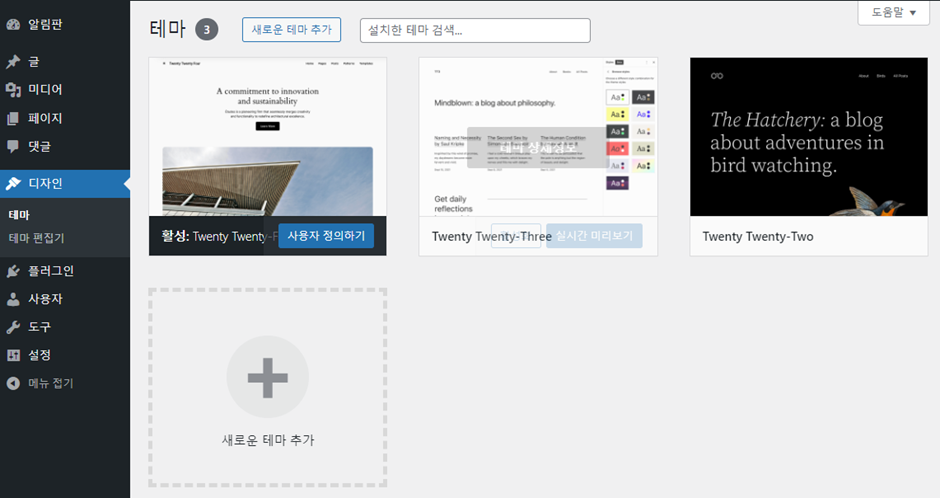Select the 테마 submenu item
This screenshot has width=940, height=498.
[19, 215]
